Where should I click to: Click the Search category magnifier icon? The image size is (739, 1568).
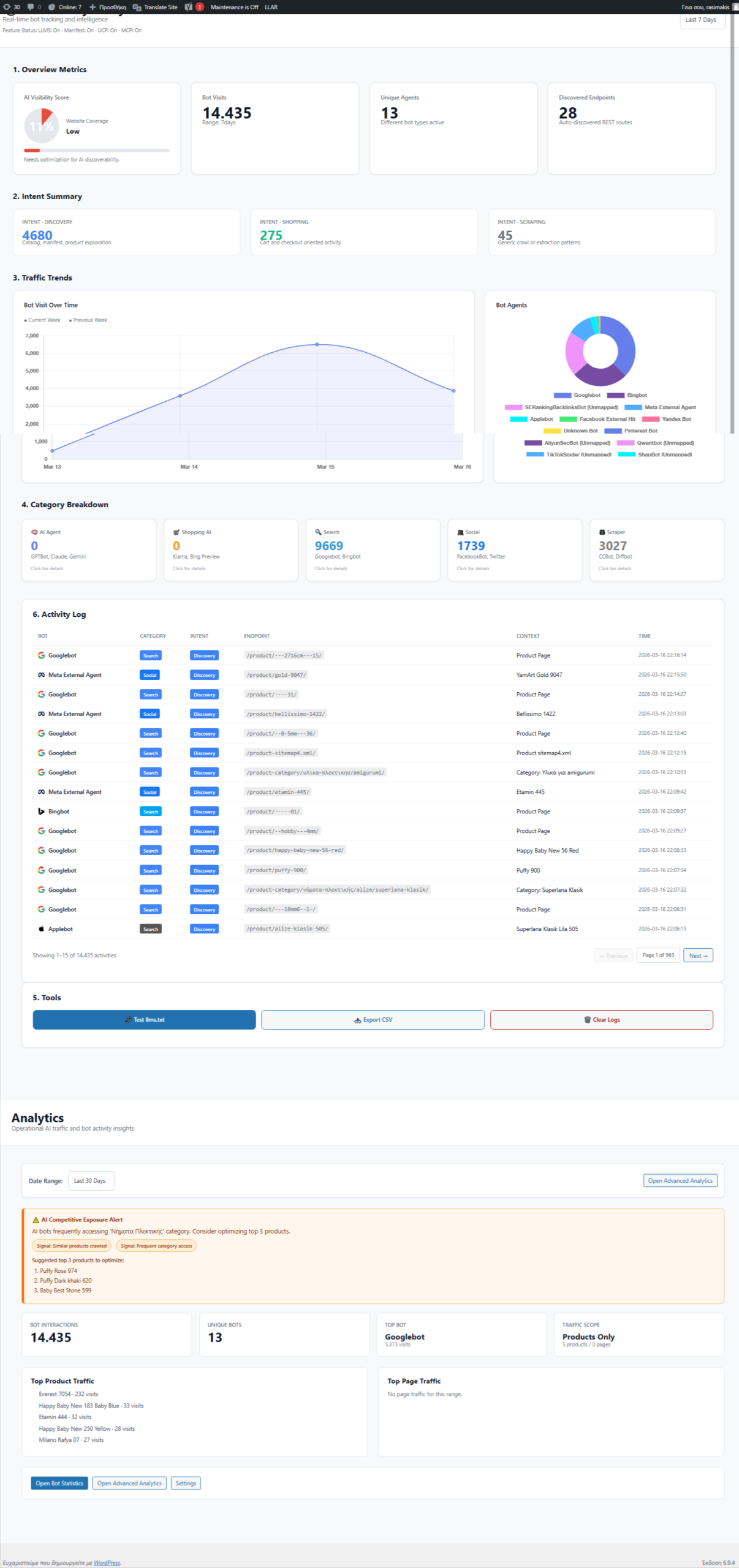[x=318, y=532]
